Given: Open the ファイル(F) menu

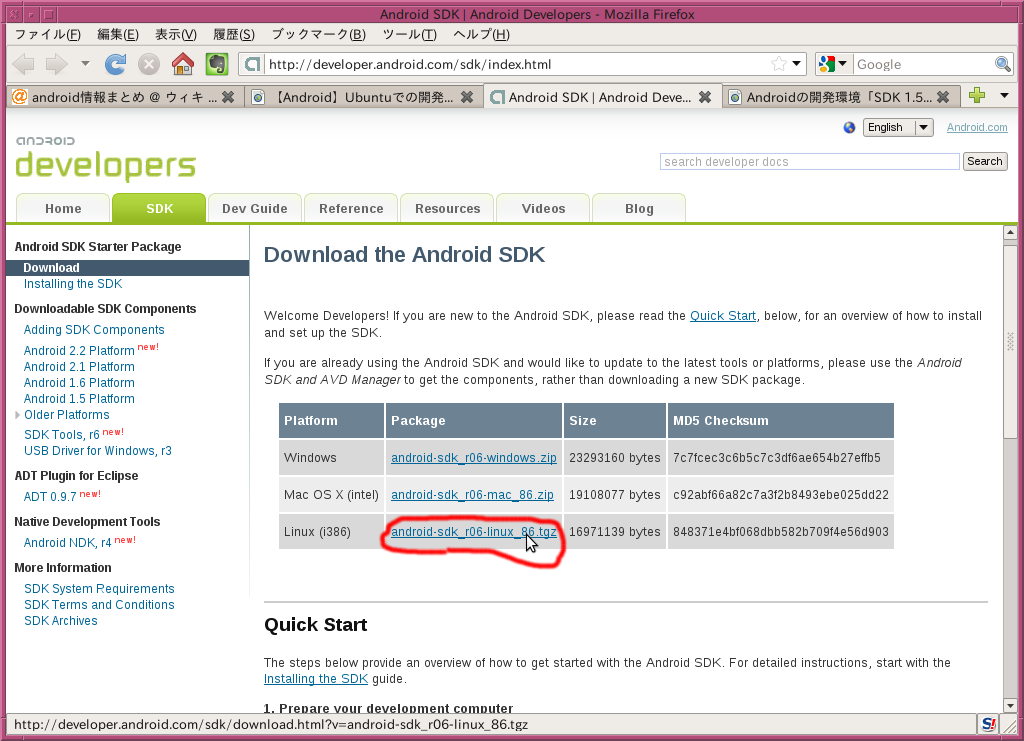Looking at the screenshot, I should [48, 35].
